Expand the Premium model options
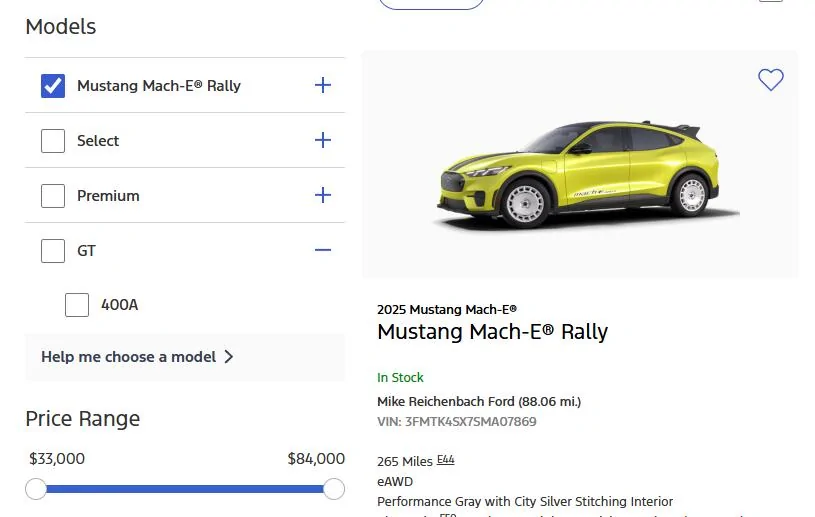 (x=323, y=195)
